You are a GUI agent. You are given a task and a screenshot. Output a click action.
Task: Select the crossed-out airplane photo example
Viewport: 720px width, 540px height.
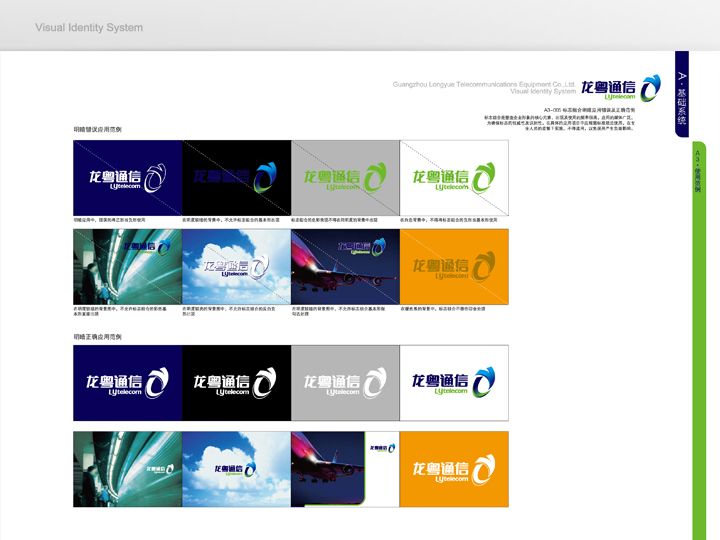click(345, 267)
